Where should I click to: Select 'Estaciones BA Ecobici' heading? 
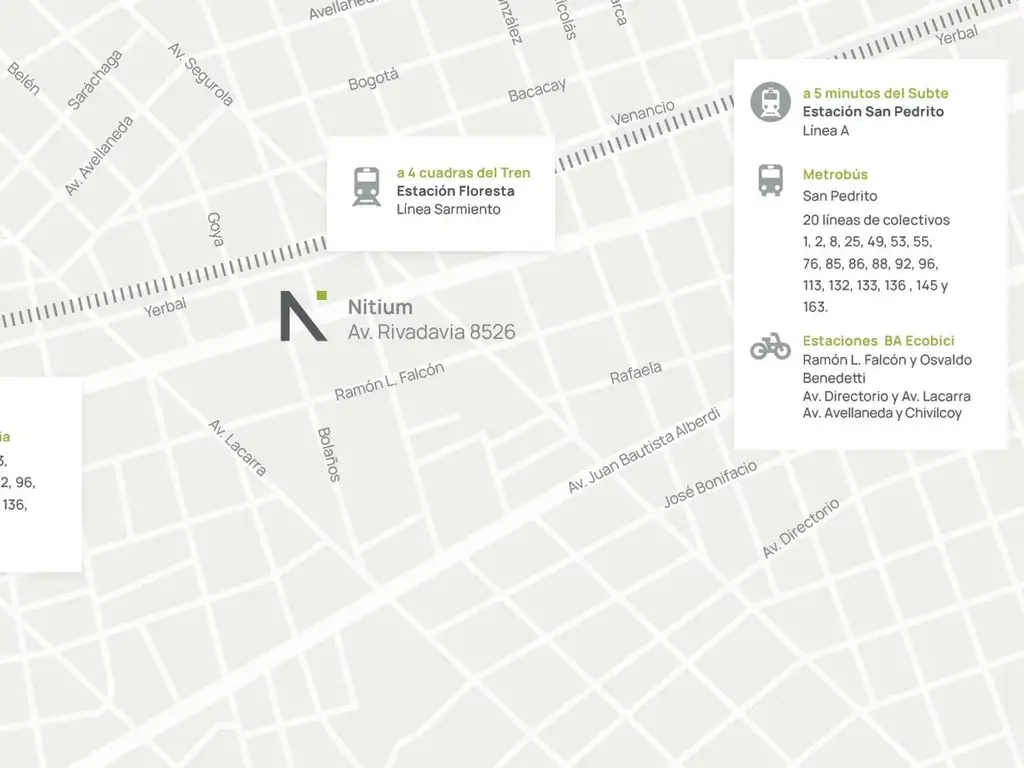click(x=878, y=341)
